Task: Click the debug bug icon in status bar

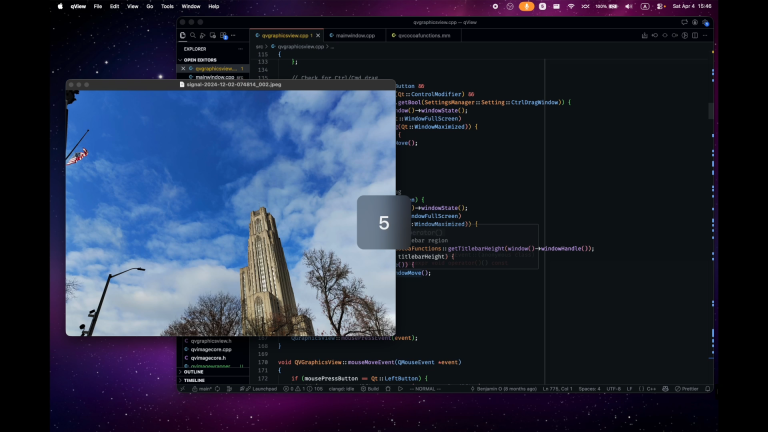Action: point(388,389)
